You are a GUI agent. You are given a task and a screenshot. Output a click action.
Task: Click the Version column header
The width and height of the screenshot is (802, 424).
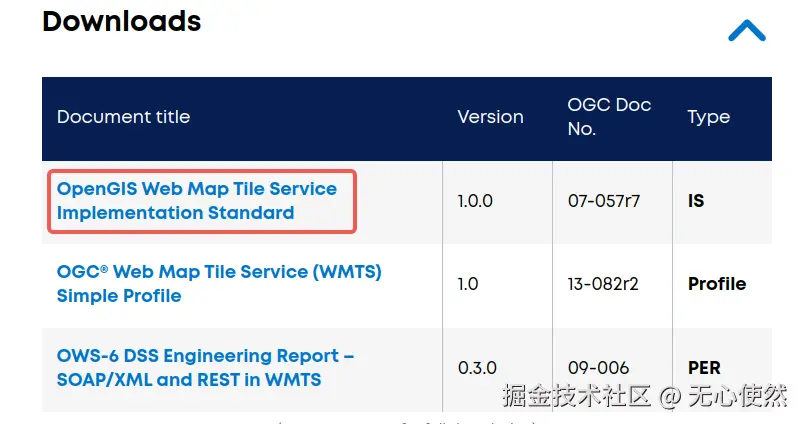(490, 117)
